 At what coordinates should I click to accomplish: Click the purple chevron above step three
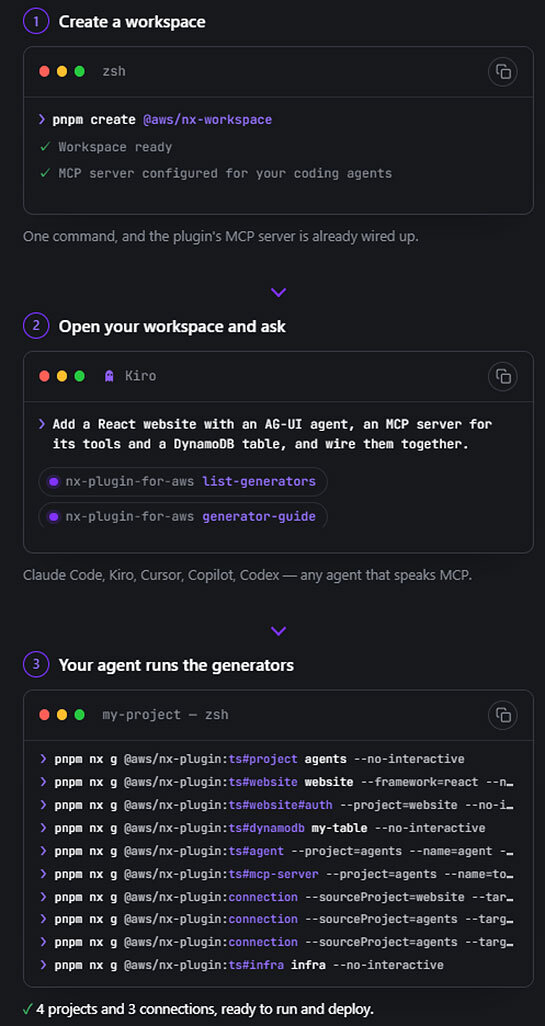pyautogui.click(x=279, y=631)
